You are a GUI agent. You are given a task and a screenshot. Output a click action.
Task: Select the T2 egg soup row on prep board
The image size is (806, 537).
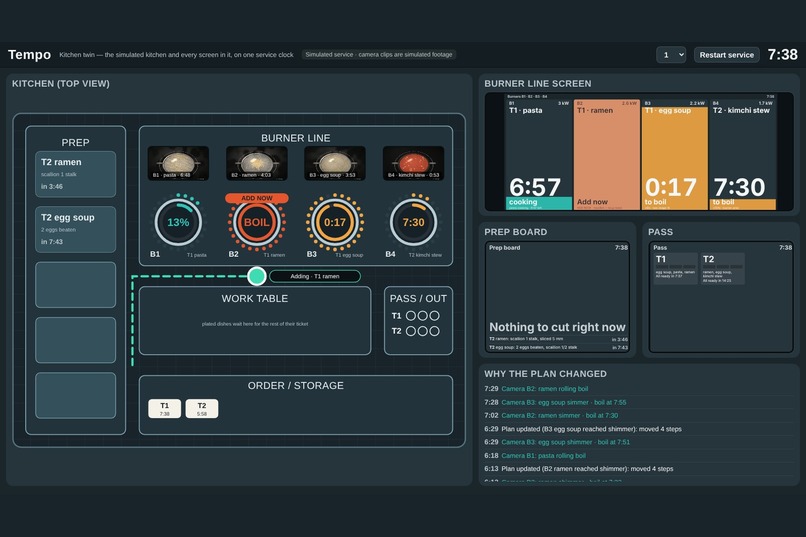(x=558, y=347)
